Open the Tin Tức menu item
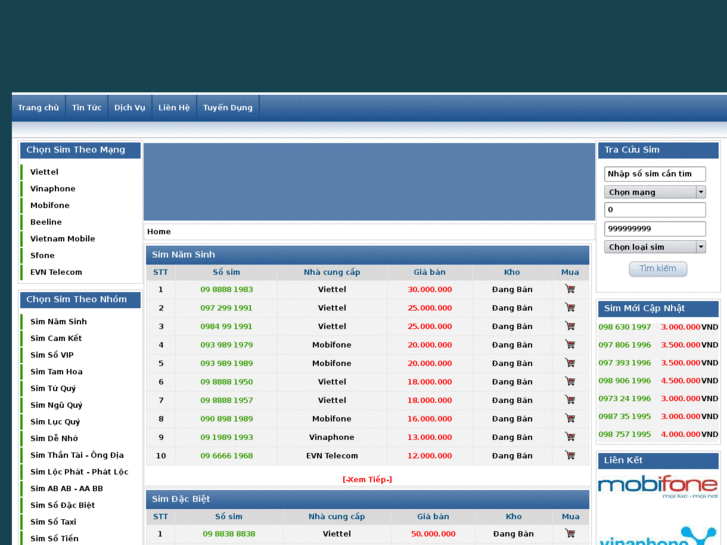Viewport: 727px width, 545px height. coord(86,108)
